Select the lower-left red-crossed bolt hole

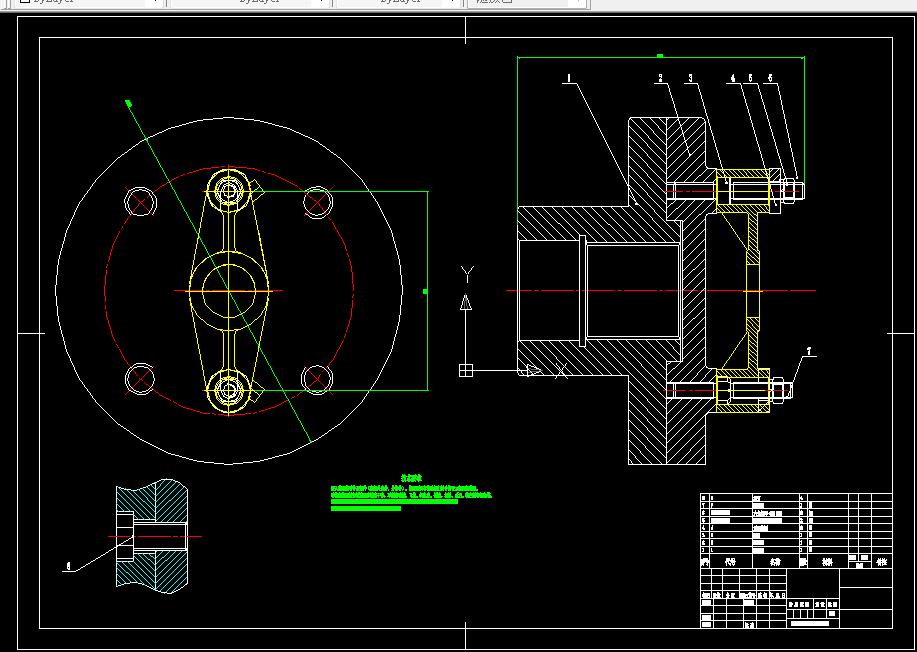pyautogui.click(x=140, y=379)
